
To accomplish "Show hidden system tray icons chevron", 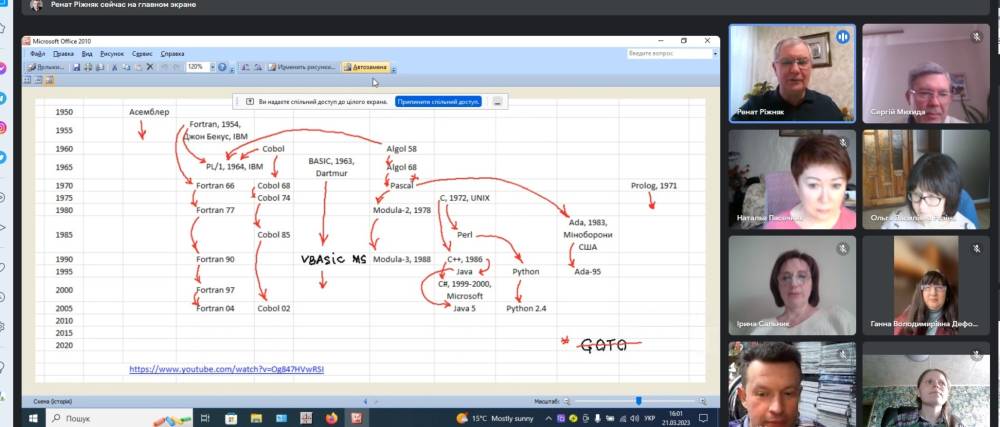I will (x=547, y=417).
